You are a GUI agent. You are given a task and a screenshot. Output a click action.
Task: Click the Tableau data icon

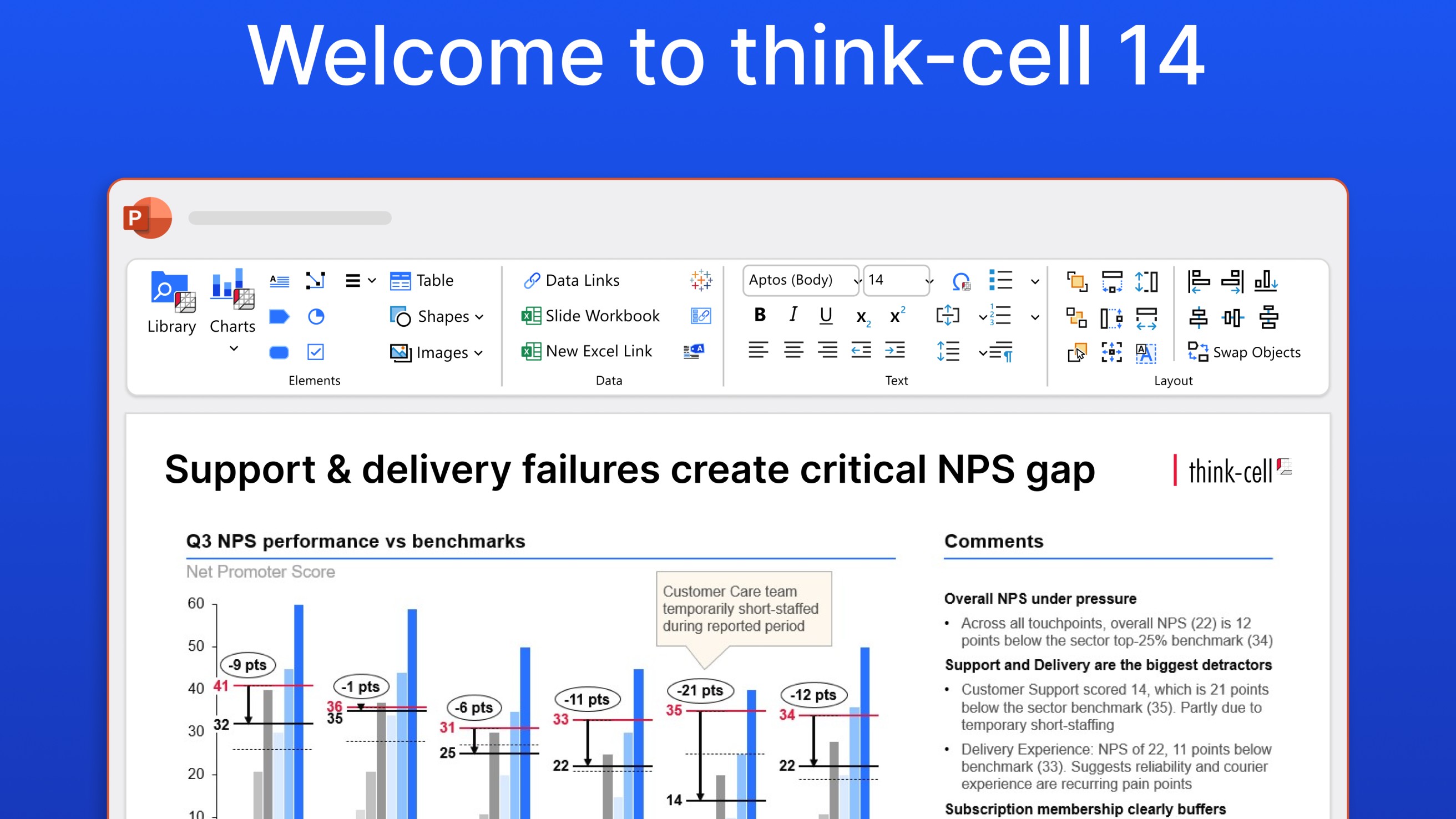(x=701, y=280)
